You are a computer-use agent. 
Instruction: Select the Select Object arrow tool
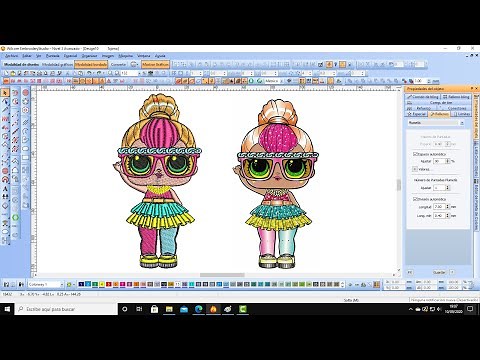click(5, 93)
